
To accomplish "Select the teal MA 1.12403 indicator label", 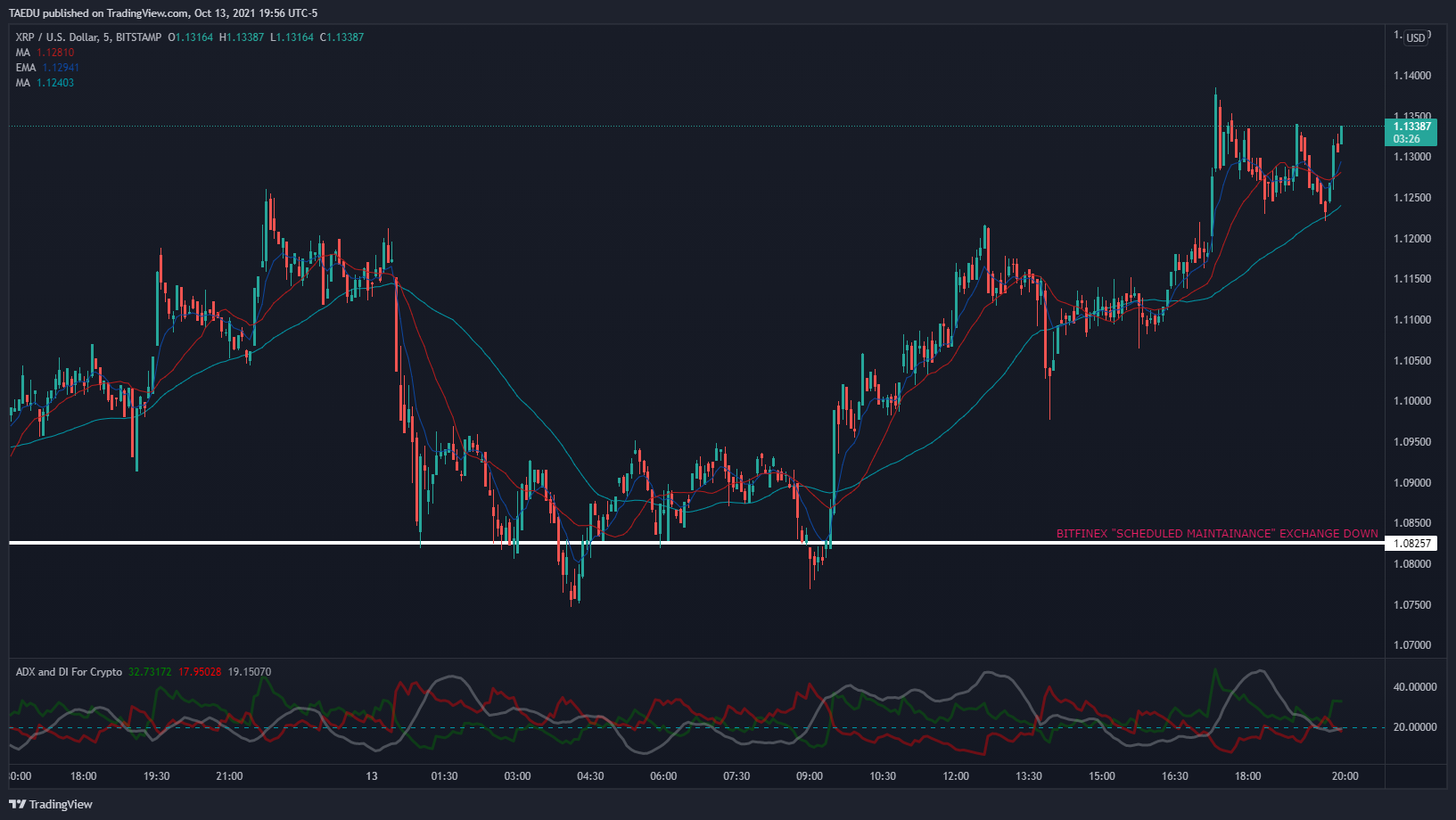I will tap(45, 83).
